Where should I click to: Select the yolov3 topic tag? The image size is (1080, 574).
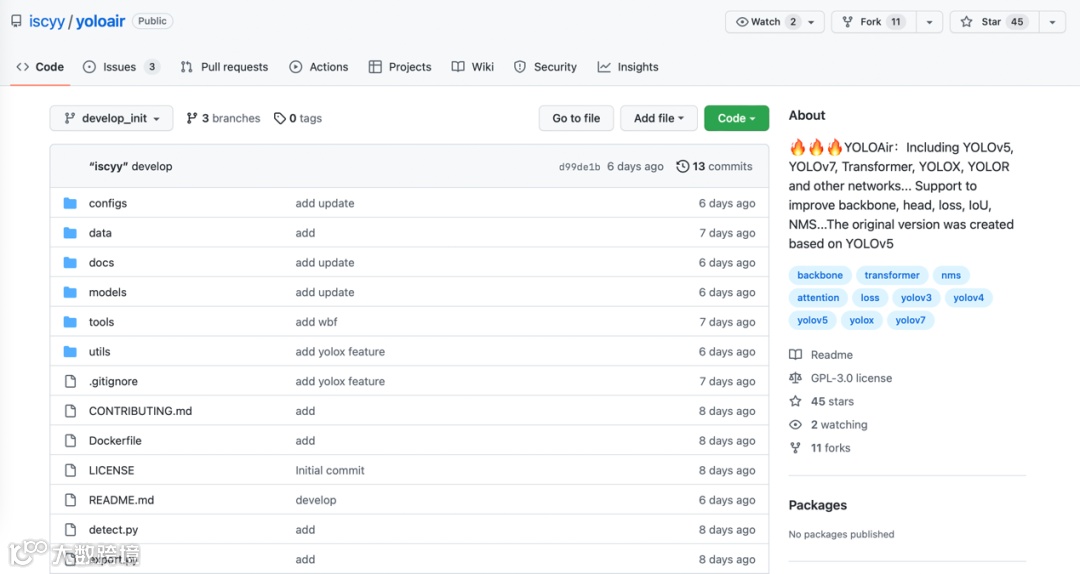[916, 298]
